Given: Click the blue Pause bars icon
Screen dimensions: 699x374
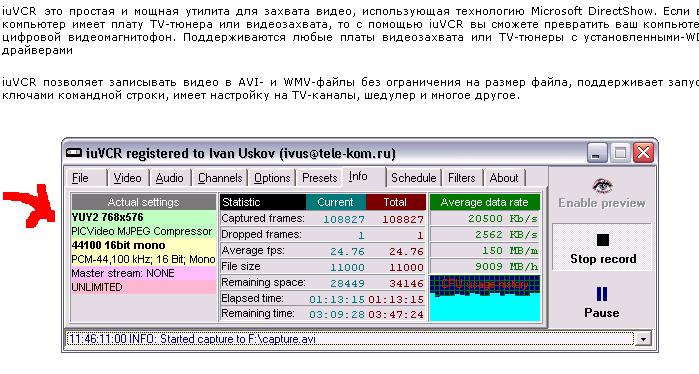Looking at the screenshot, I should (602, 294).
